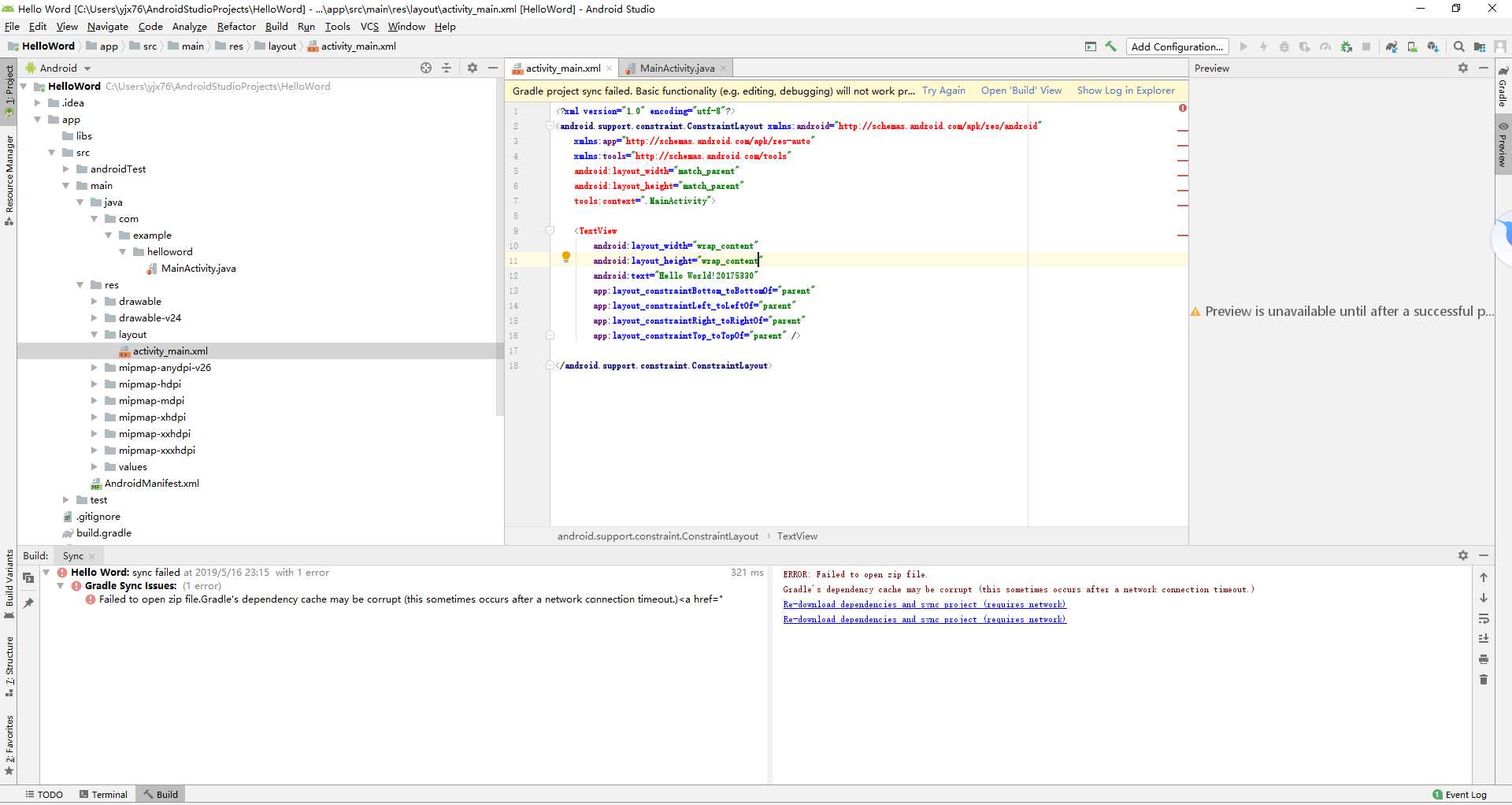The image size is (1512, 805).
Task: Toggle the Terminal tool window
Action: [103, 794]
